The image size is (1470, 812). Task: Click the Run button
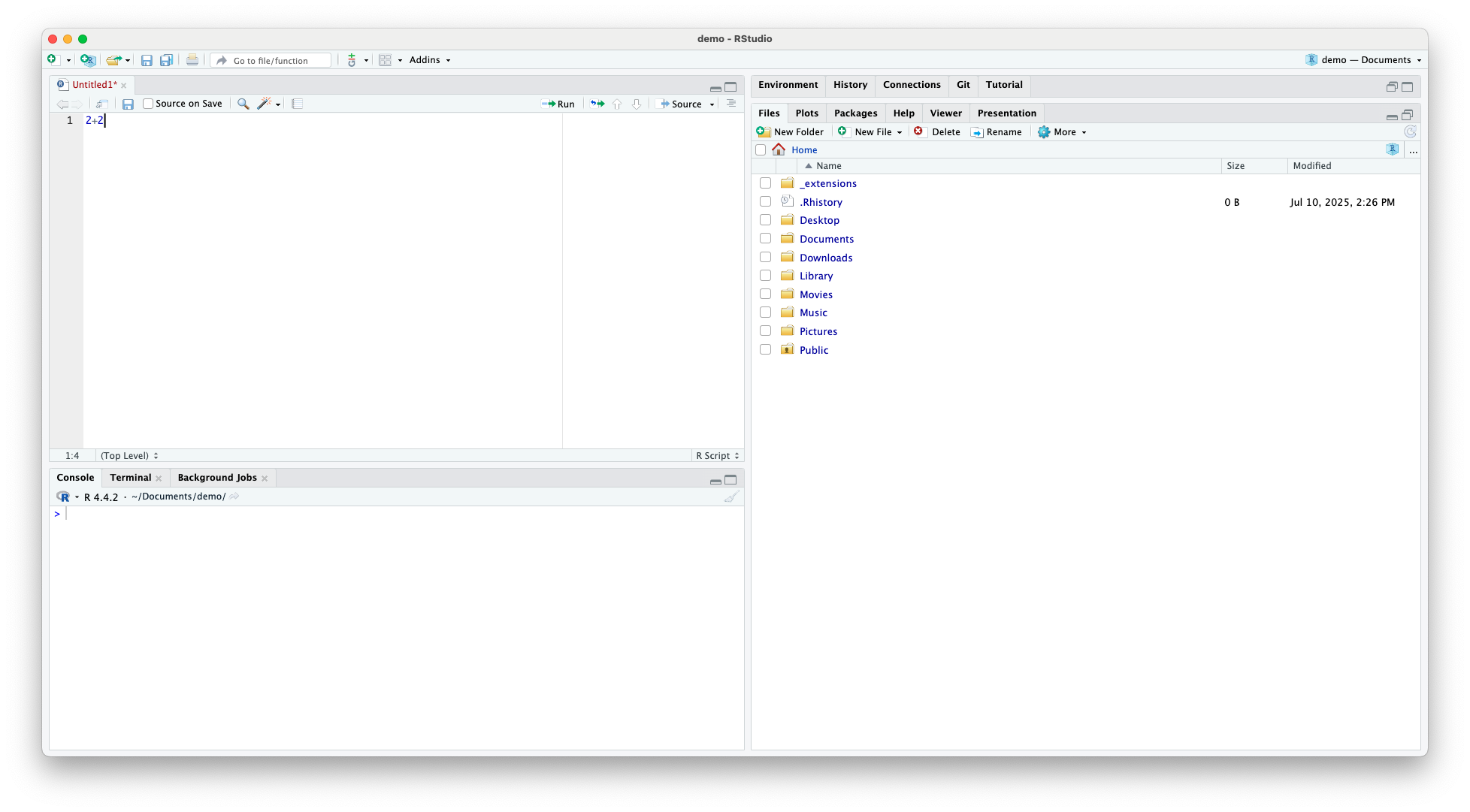pos(558,104)
